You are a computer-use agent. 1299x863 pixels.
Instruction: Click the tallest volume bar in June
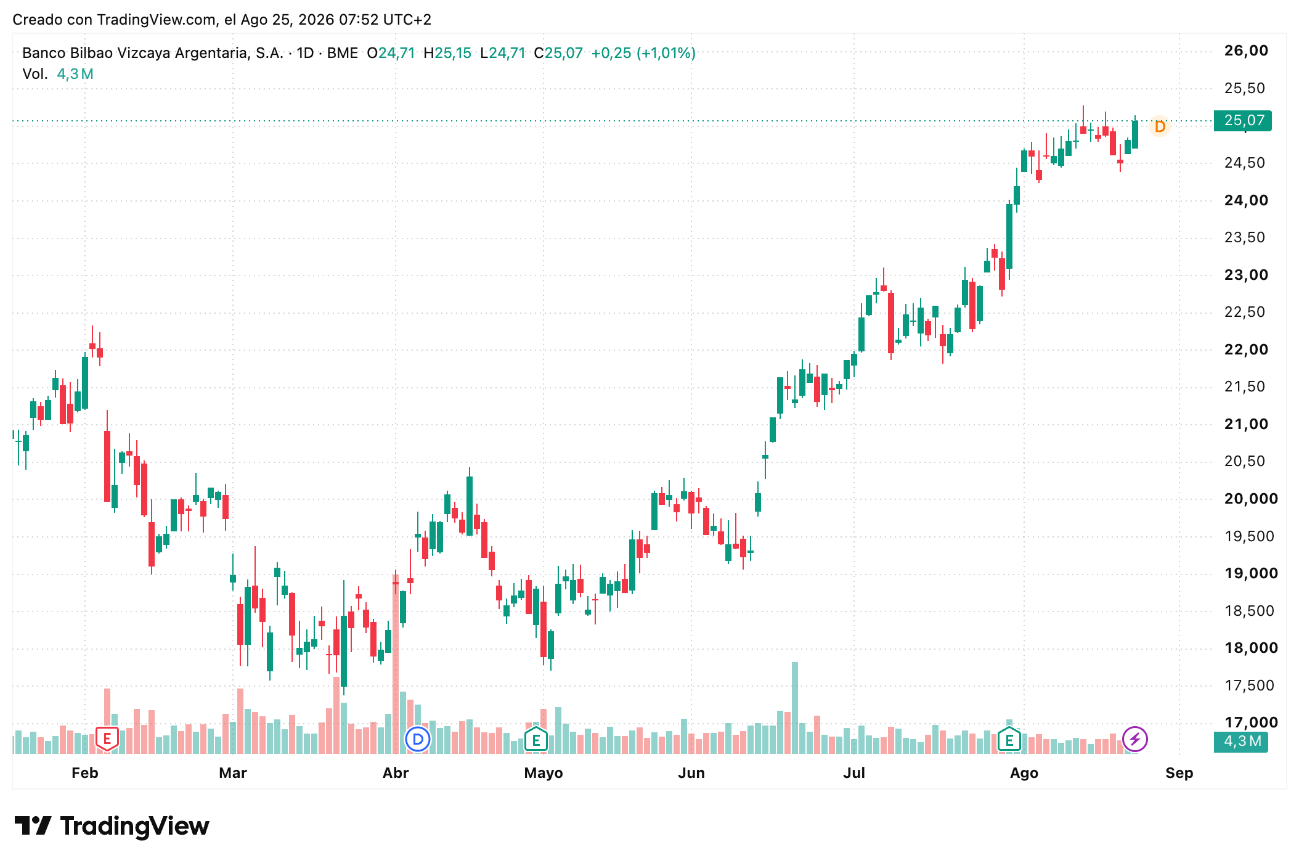click(x=795, y=707)
